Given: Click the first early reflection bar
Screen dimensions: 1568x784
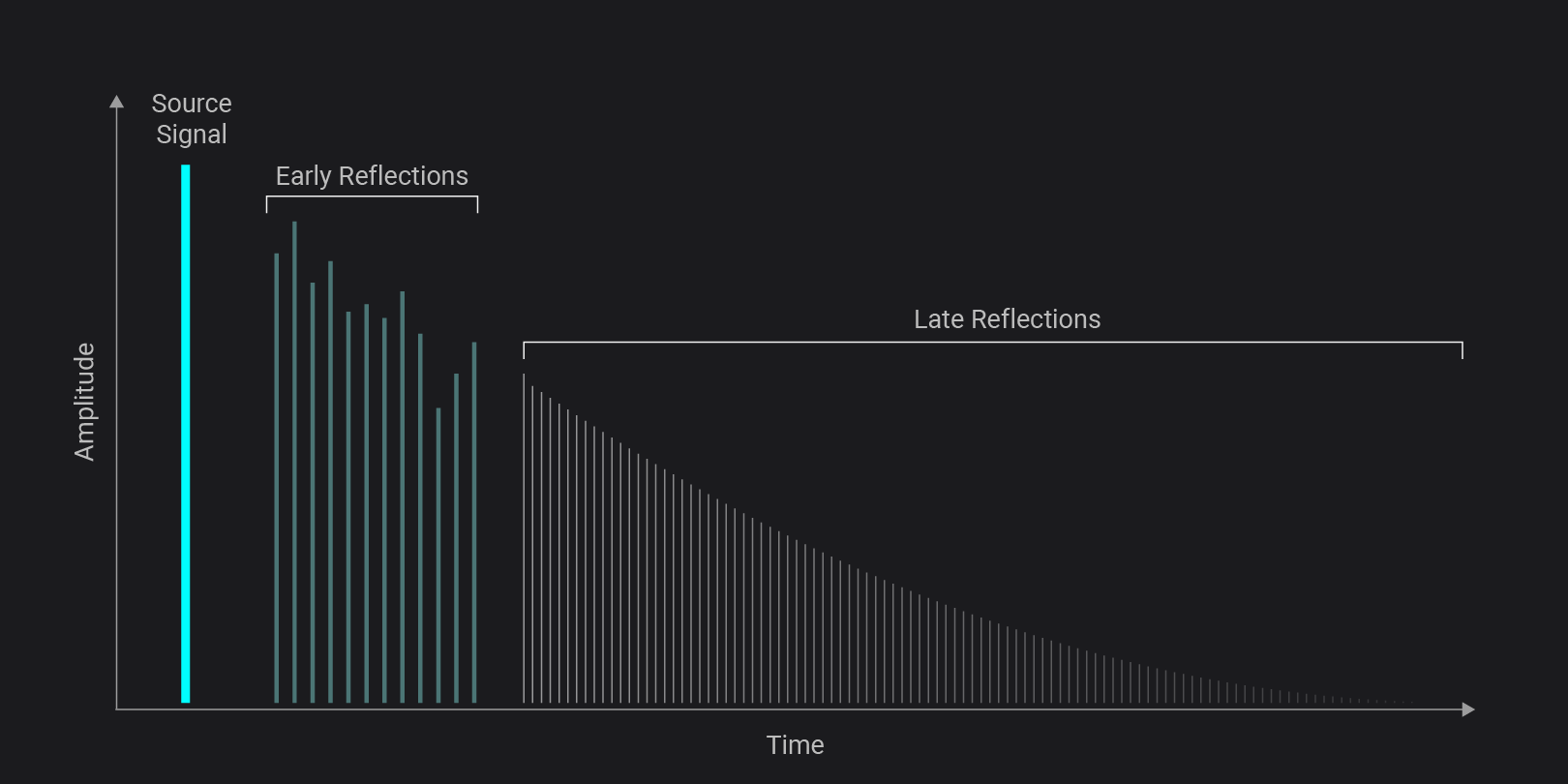Looking at the screenshot, I should (x=277, y=477).
